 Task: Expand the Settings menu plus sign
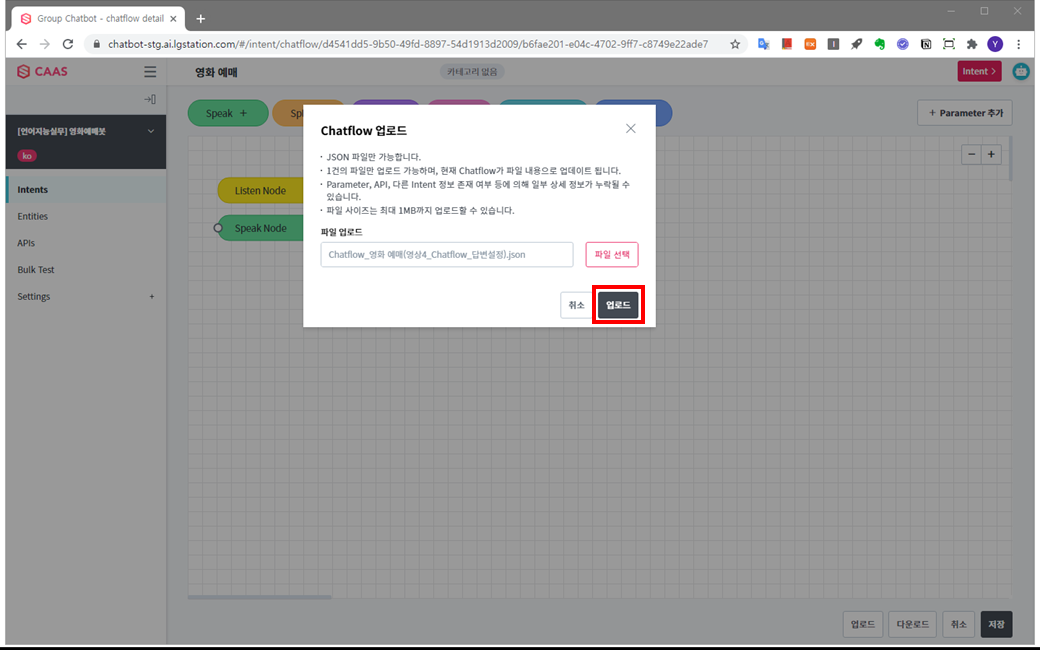pyautogui.click(x=152, y=297)
